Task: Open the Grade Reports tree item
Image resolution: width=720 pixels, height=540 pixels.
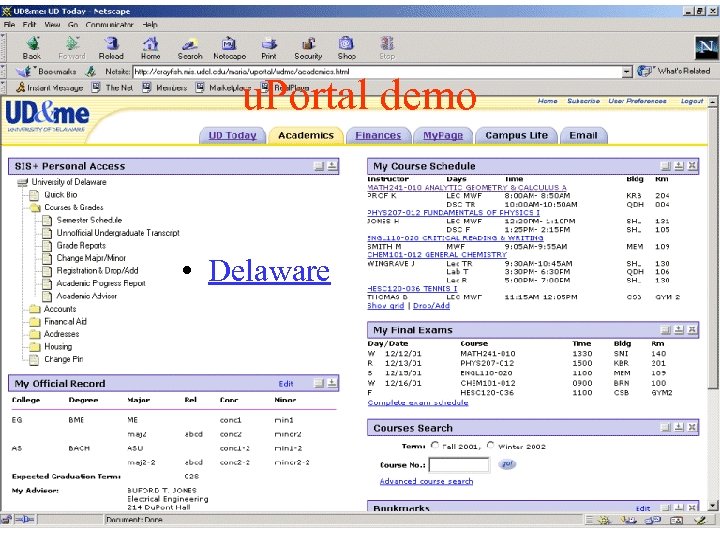Action: coord(81,246)
